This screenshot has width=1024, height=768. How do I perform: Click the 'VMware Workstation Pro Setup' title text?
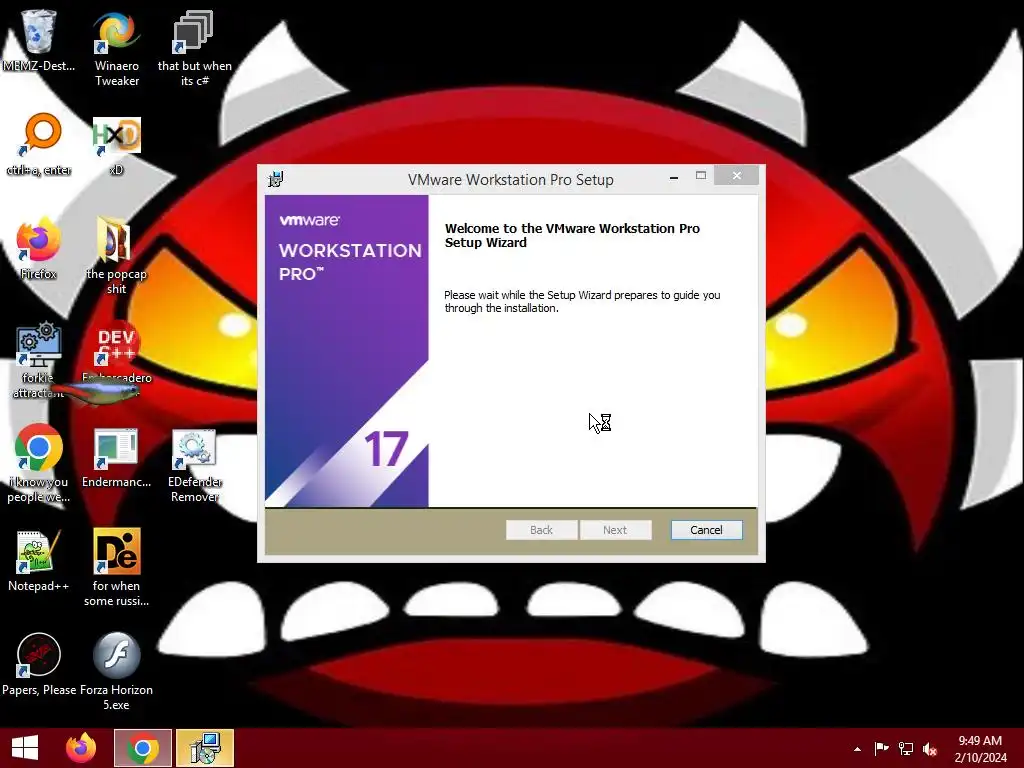coord(511,180)
